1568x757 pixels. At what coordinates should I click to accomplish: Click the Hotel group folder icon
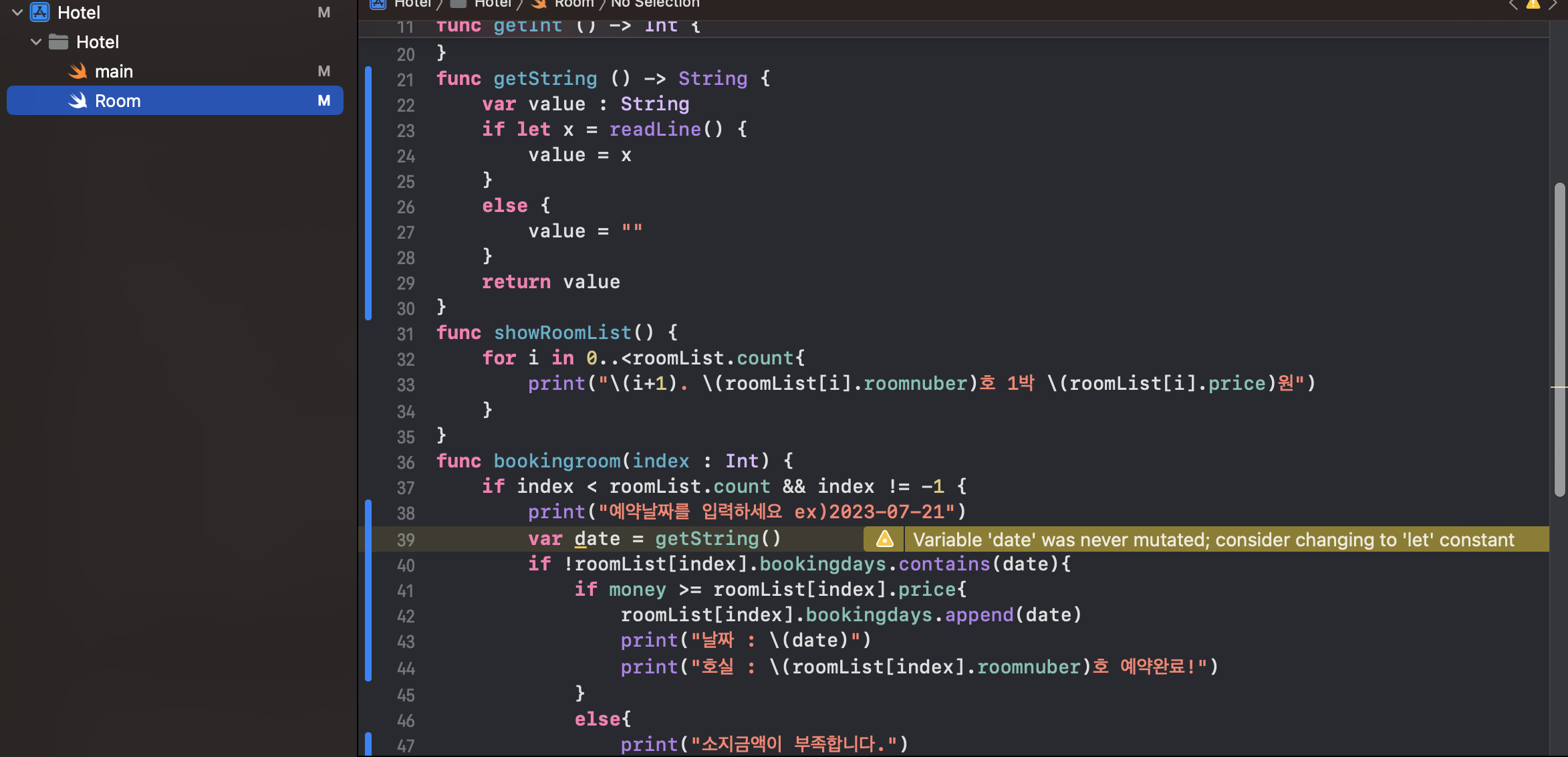[59, 41]
